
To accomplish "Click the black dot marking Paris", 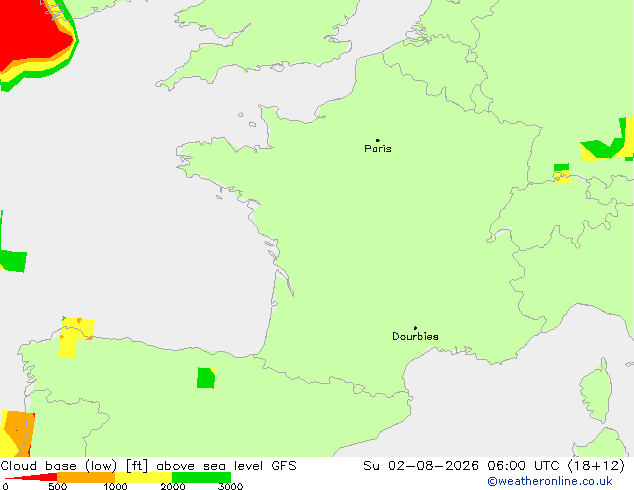I will (378, 140).
